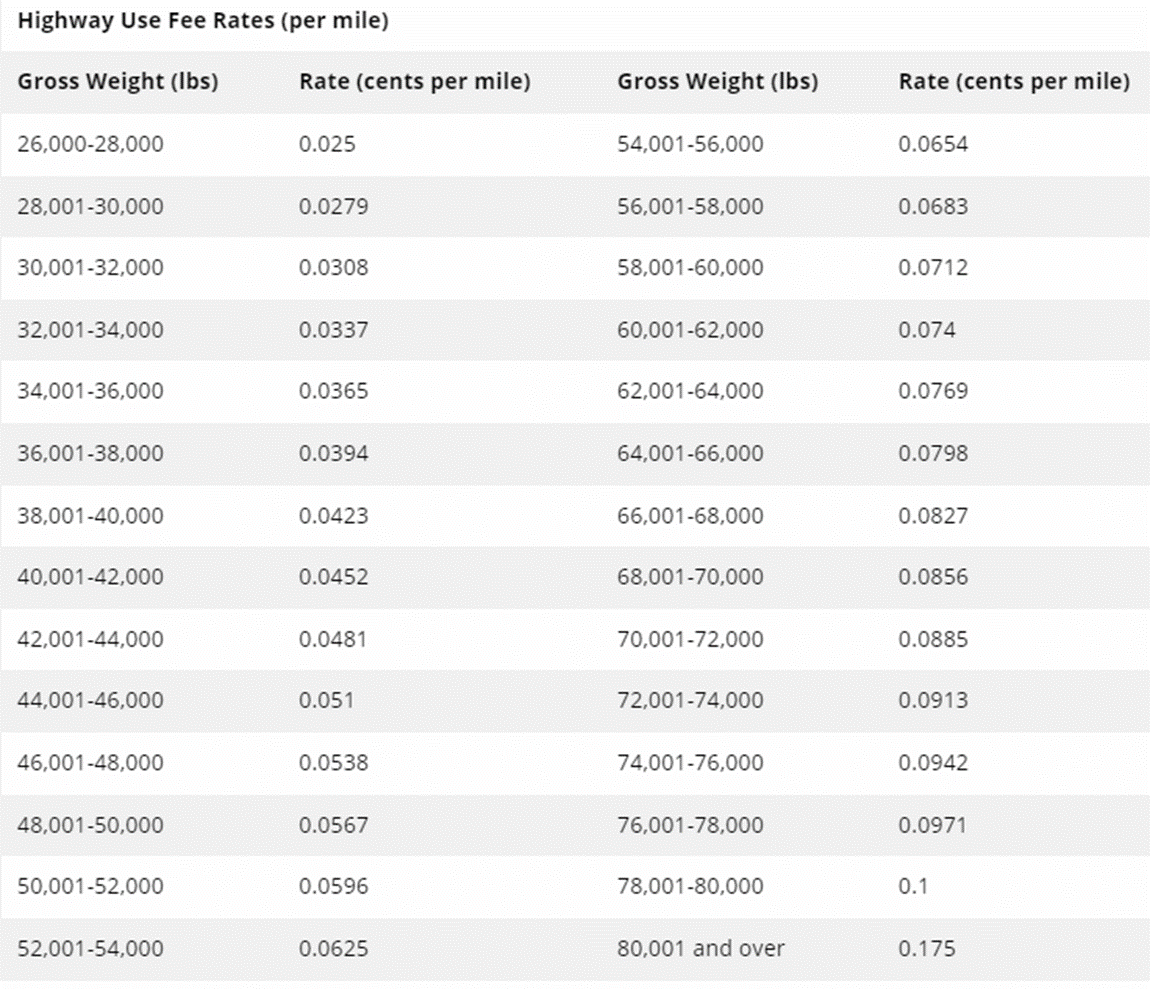Click the 'Highway Use Fee Rates (per mile)' title
Image resolution: width=1150 pixels, height=989 pixels.
click(202, 20)
